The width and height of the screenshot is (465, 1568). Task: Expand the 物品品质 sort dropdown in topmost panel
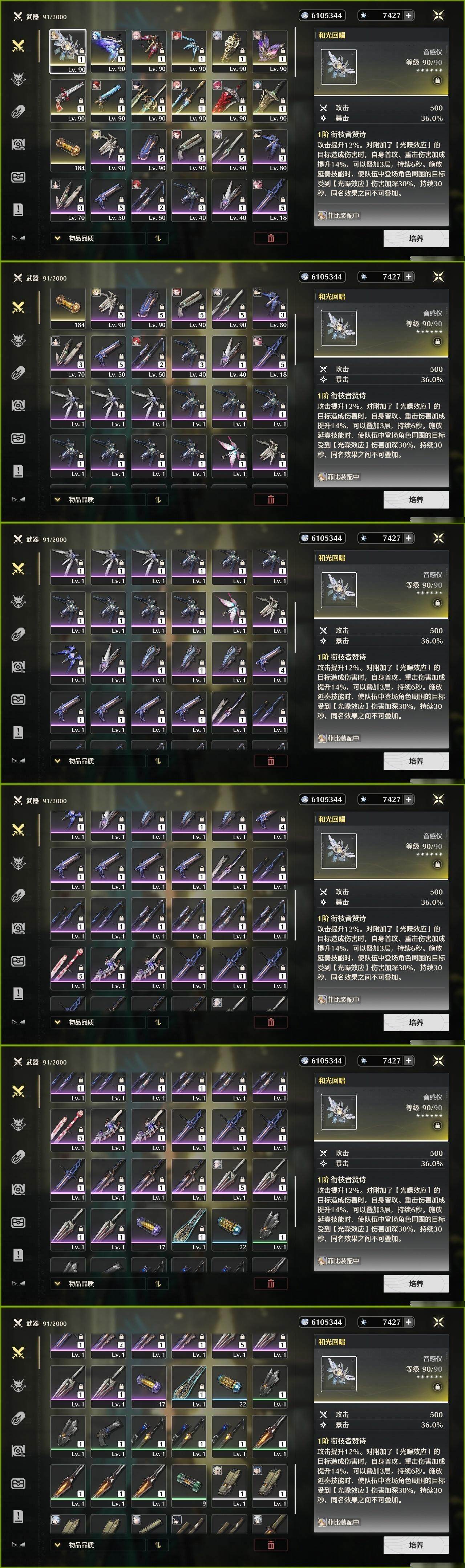click(98, 238)
